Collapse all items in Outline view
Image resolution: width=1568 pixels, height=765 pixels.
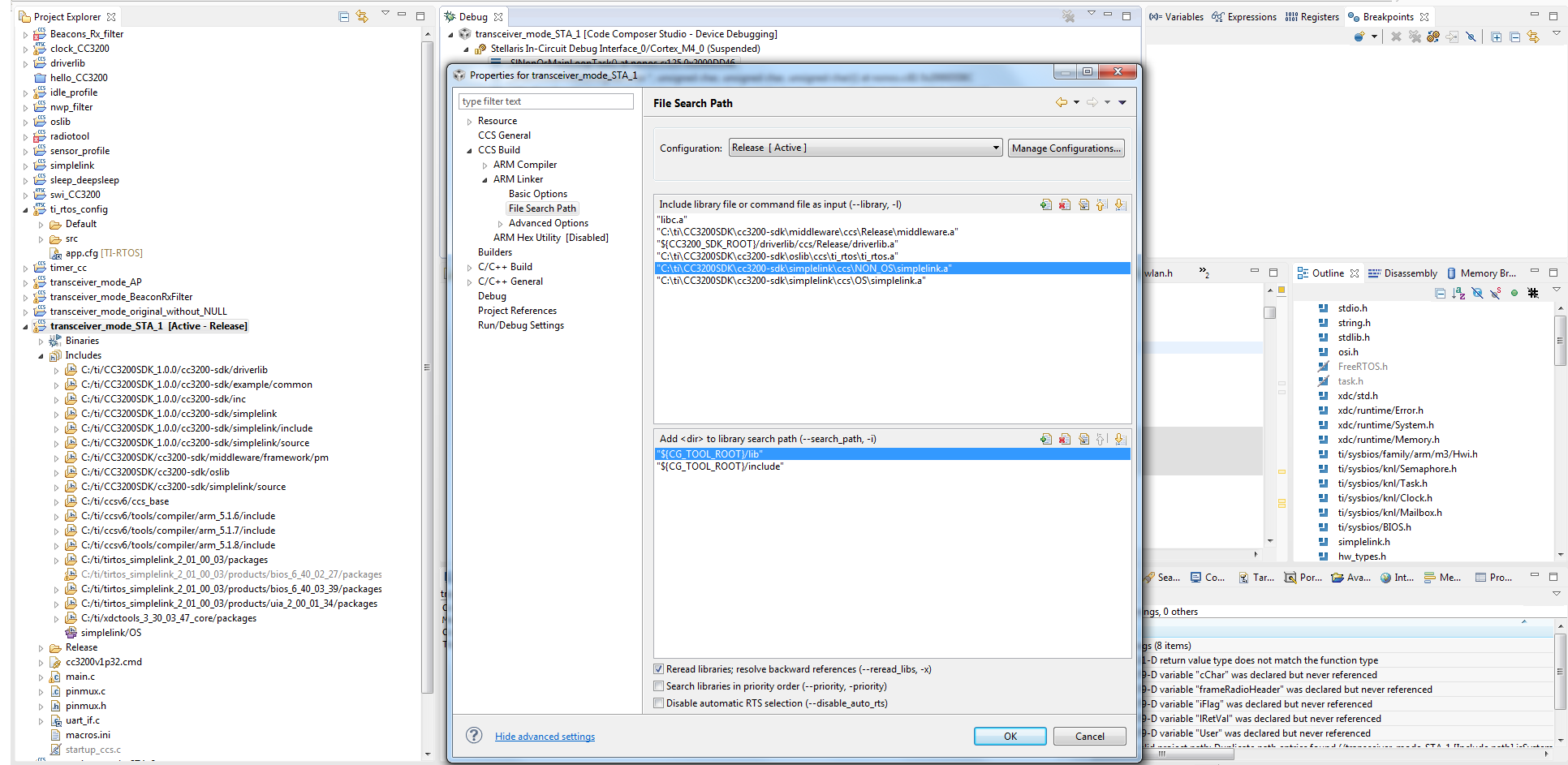[x=1440, y=293]
